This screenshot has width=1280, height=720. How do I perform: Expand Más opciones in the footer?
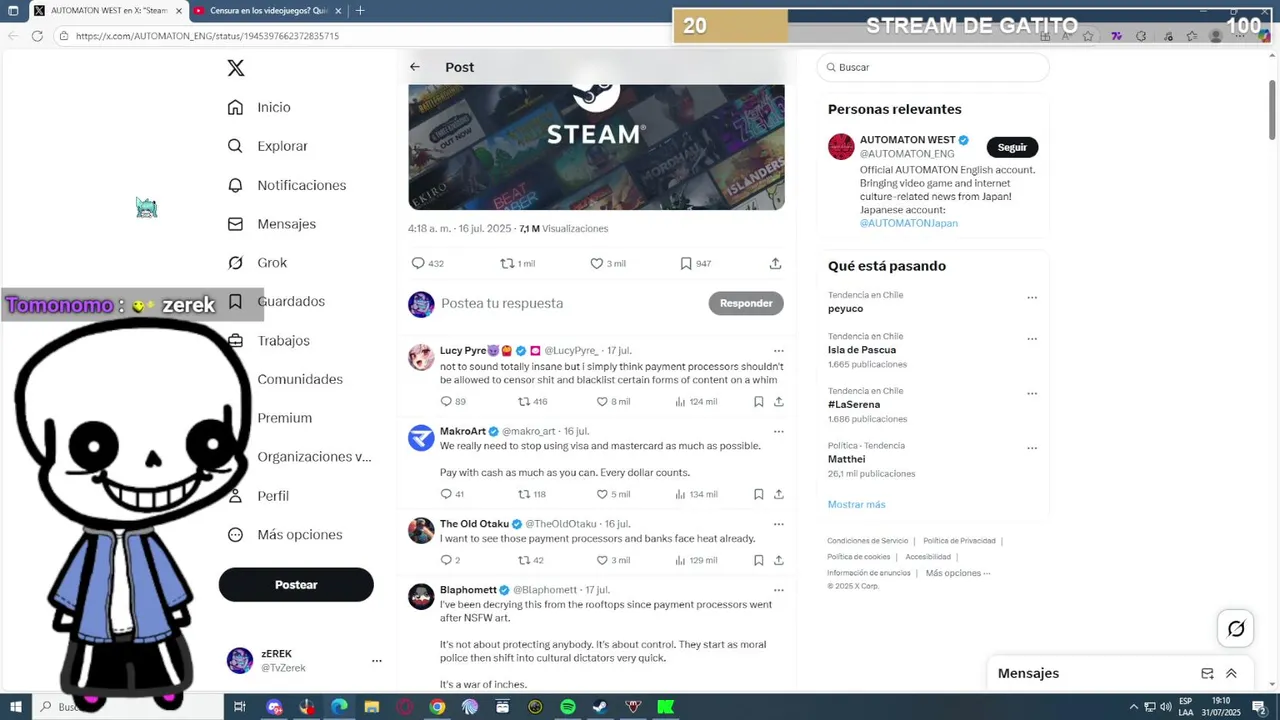pos(958,573)
